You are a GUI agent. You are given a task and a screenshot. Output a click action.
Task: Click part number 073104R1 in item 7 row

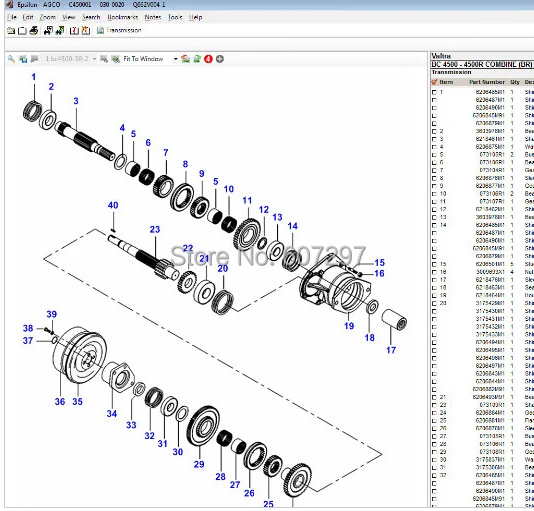coord(492,170)
